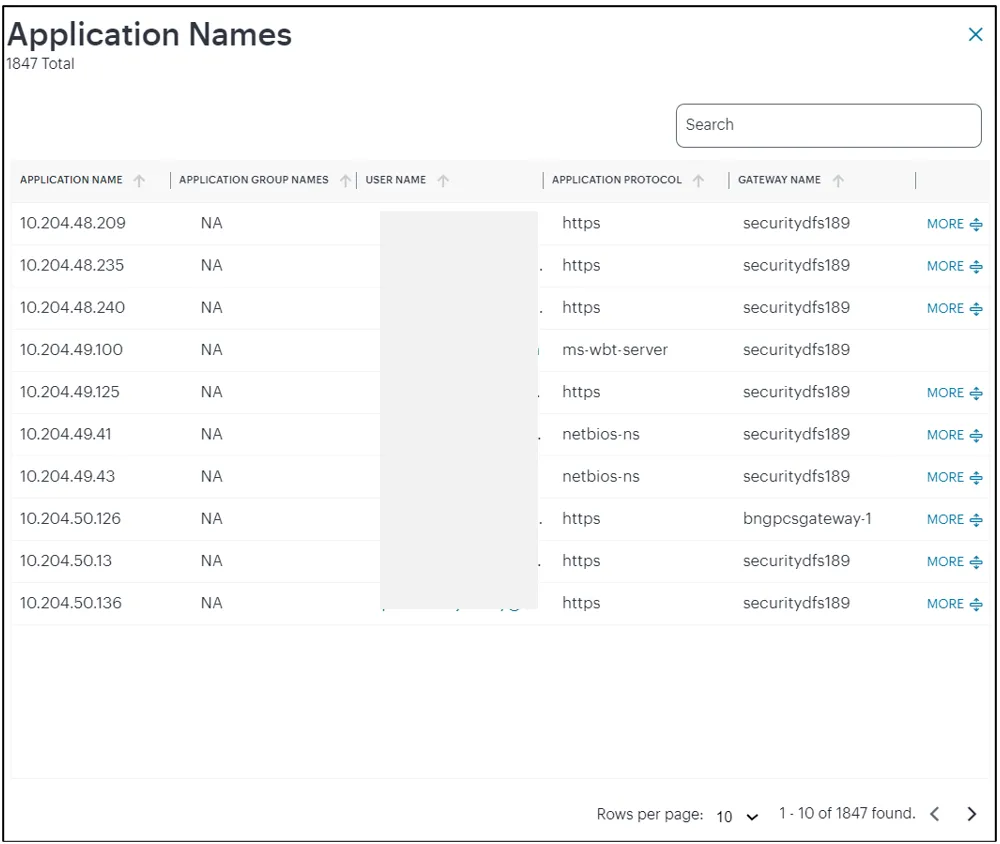Show MORE details for 10.204.50.126

[x=954, y=519]
